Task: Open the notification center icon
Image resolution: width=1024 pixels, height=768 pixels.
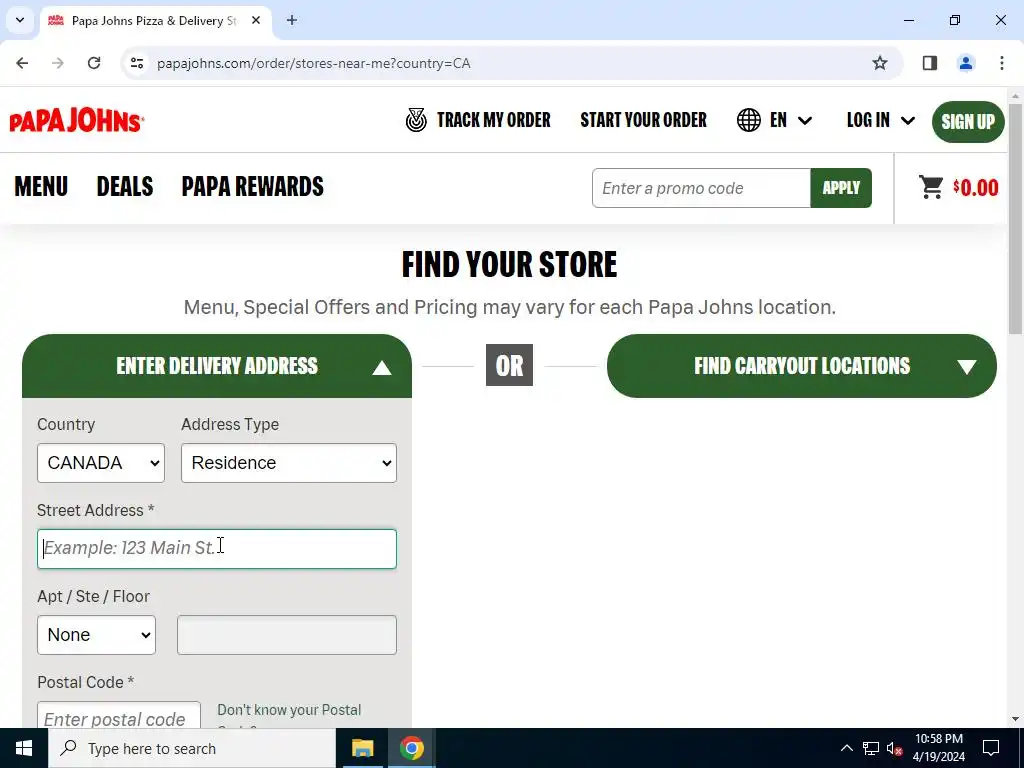Action: (x=991, y=748)
